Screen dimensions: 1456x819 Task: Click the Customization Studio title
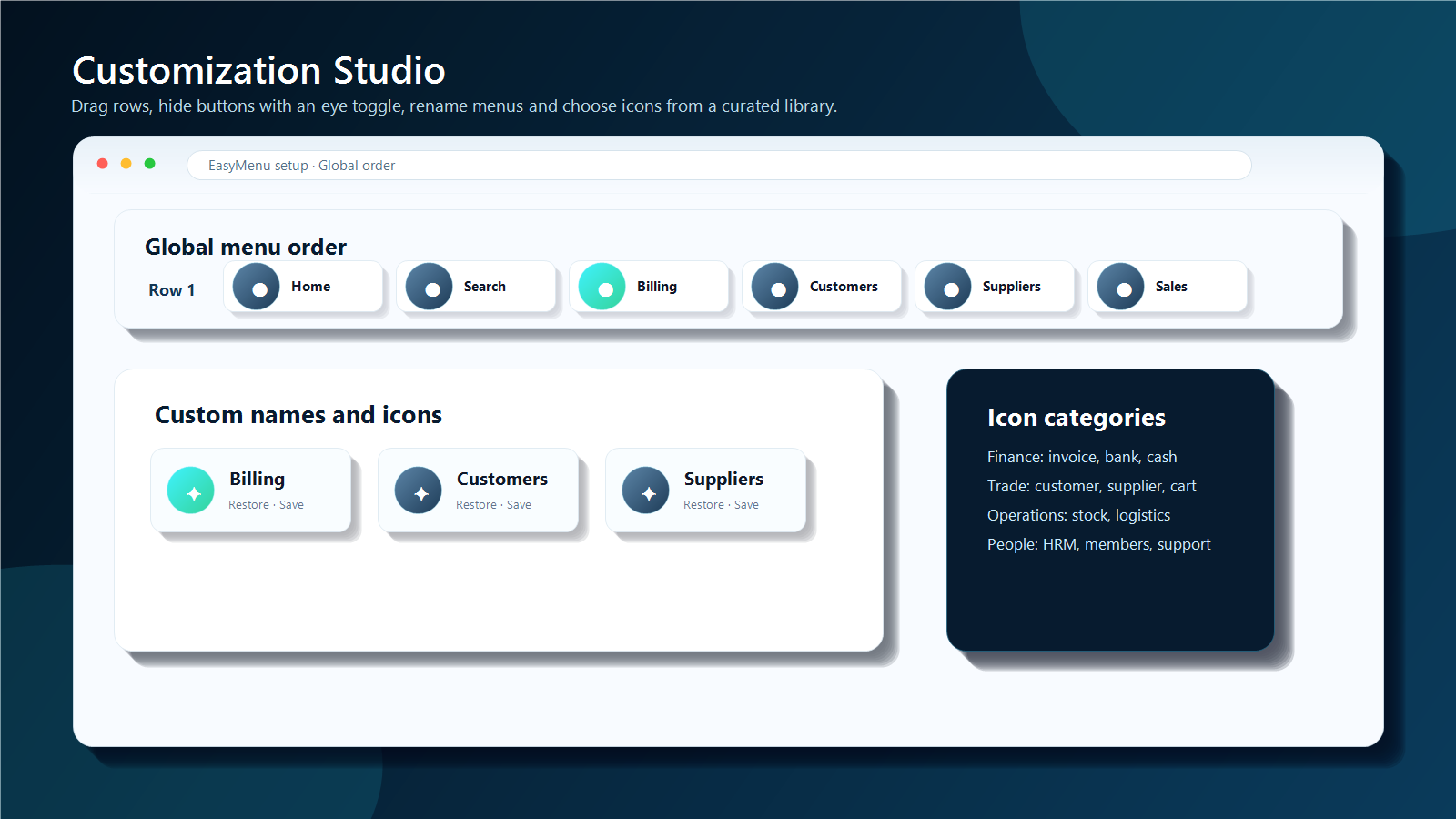coord(258,70)
